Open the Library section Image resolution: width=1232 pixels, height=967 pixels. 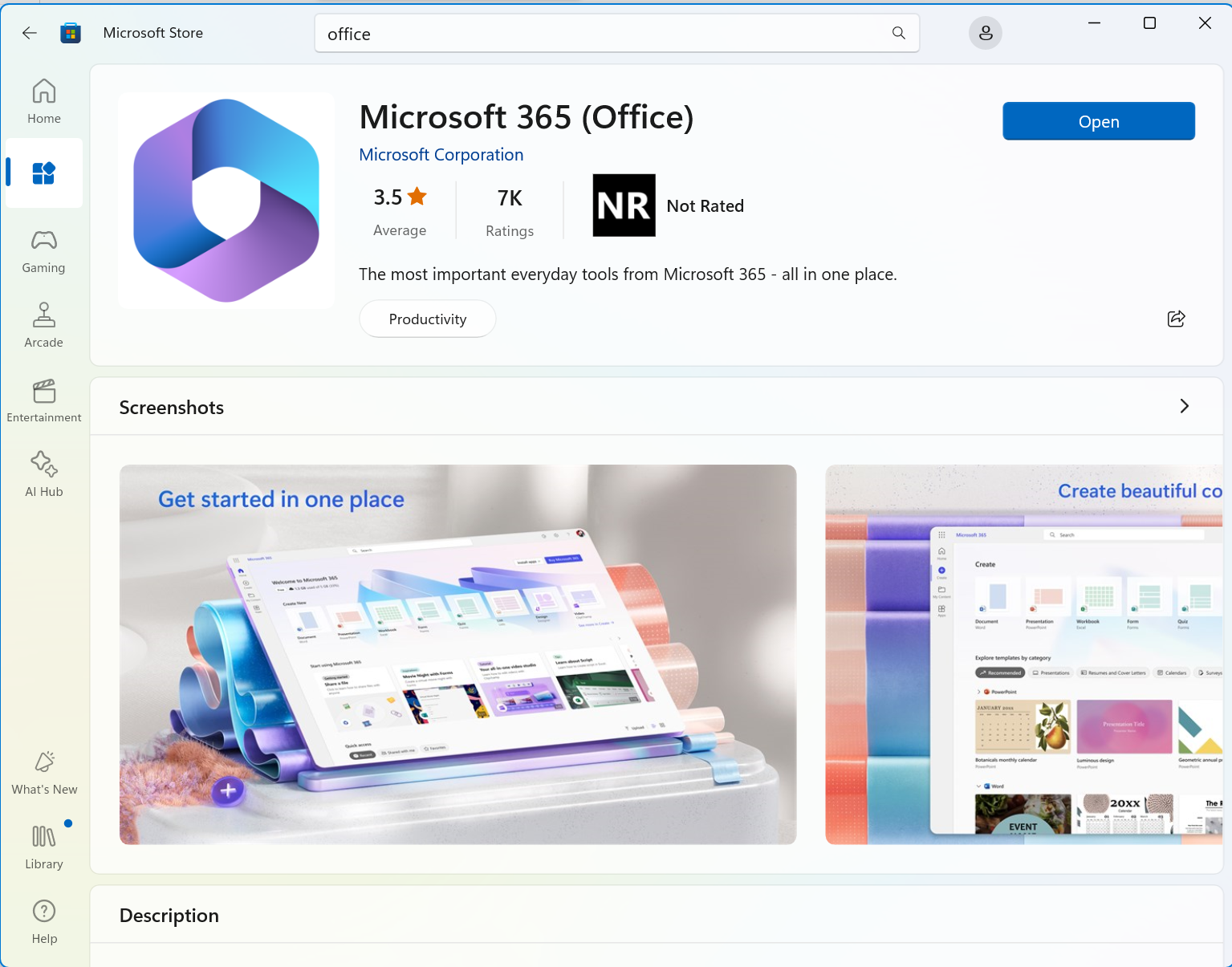(x=44, y=847)
